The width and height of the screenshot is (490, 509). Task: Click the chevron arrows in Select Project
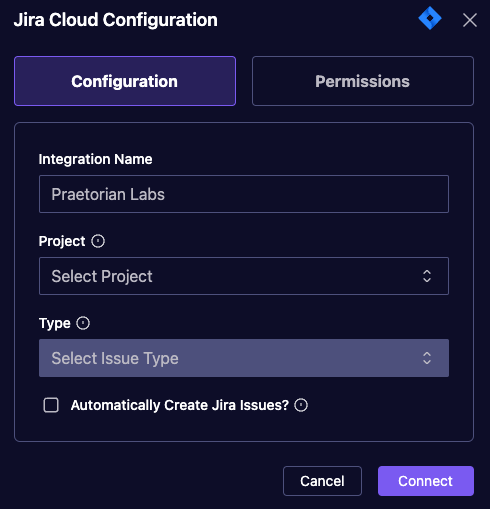tap(427, 276)
